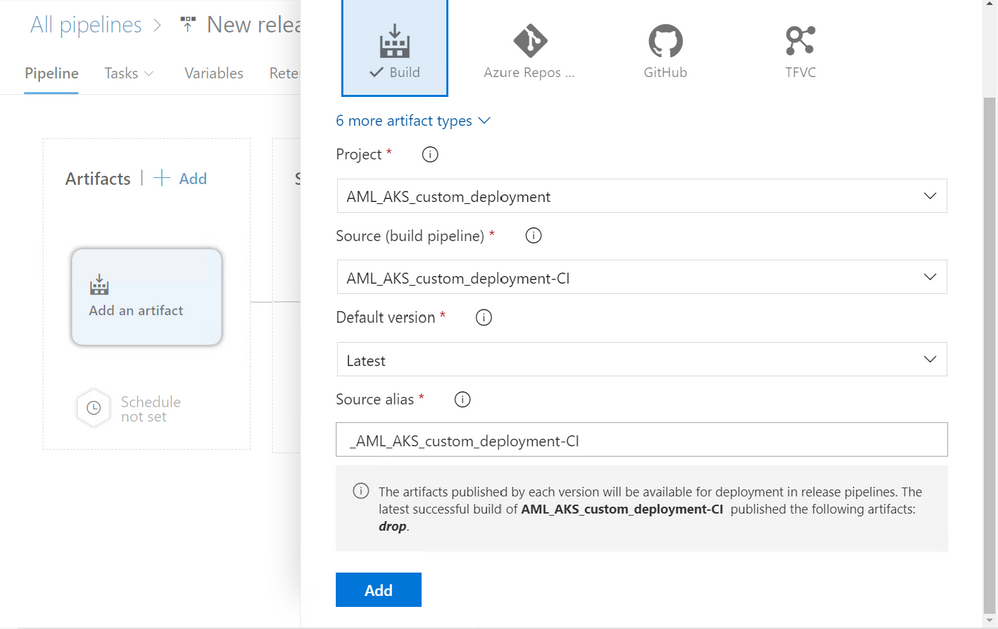The image size is (998, 629).
Task: Select the TFVC artifact source type
Action: tap(800, 51)
